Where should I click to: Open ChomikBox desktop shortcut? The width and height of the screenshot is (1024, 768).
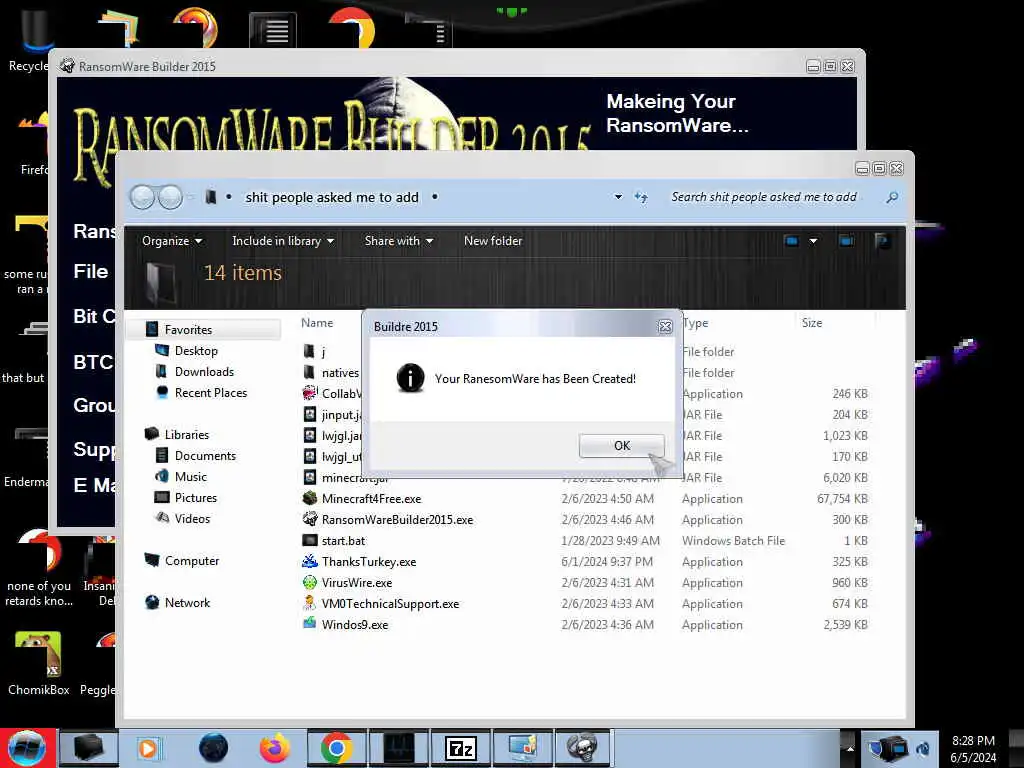(x=39, y=663)
